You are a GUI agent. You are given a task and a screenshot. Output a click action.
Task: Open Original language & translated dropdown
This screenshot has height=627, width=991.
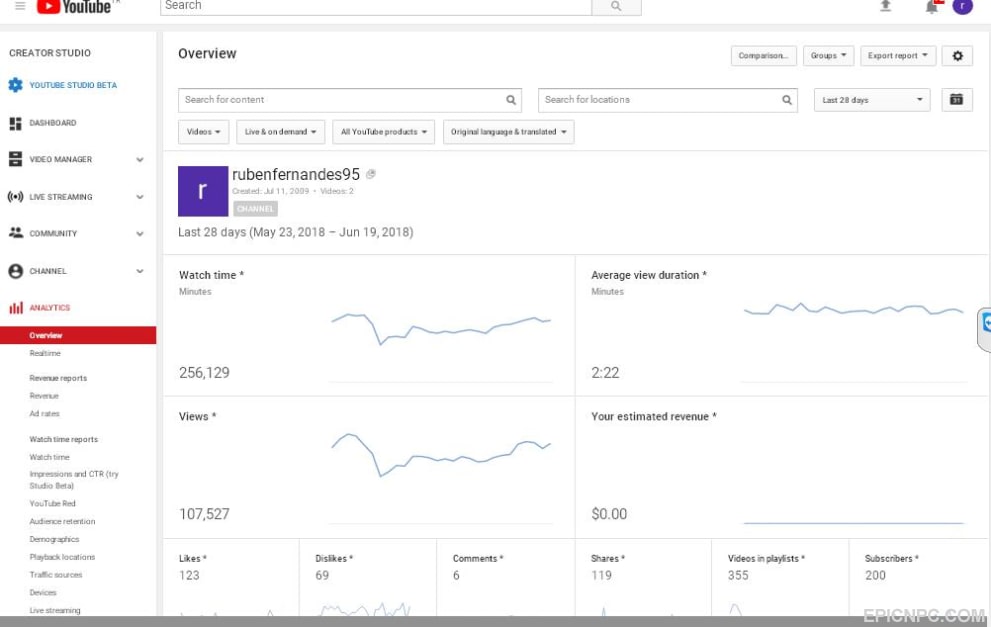(509, 132)
